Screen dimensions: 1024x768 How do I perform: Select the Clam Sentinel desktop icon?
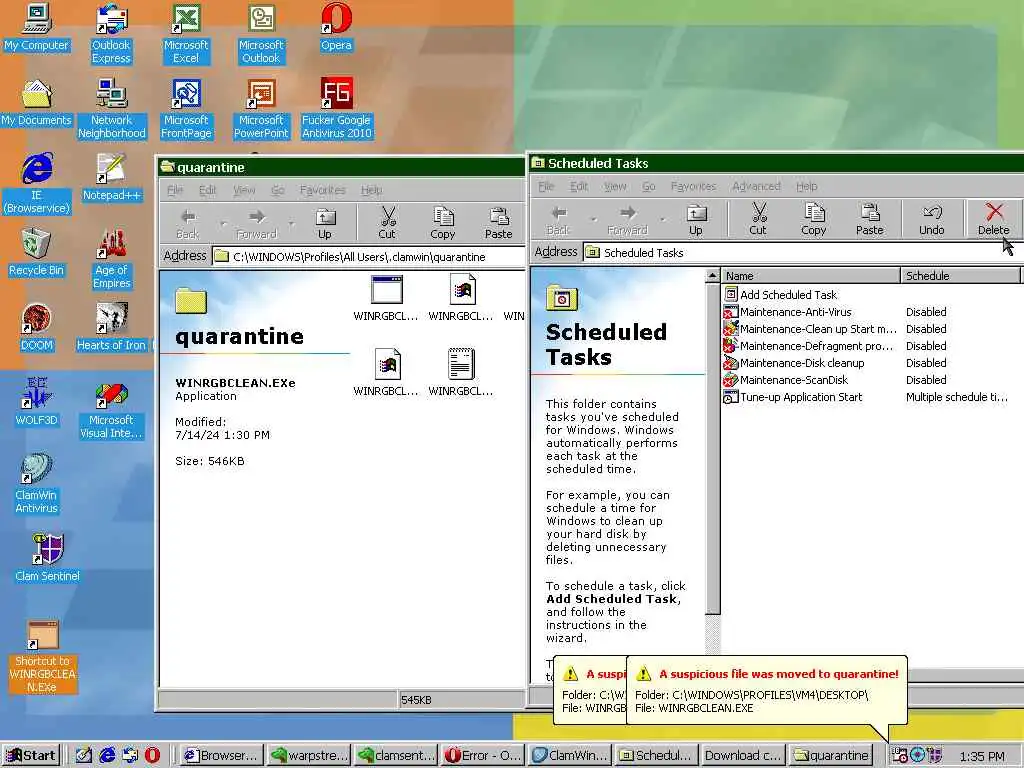[47, 557]
